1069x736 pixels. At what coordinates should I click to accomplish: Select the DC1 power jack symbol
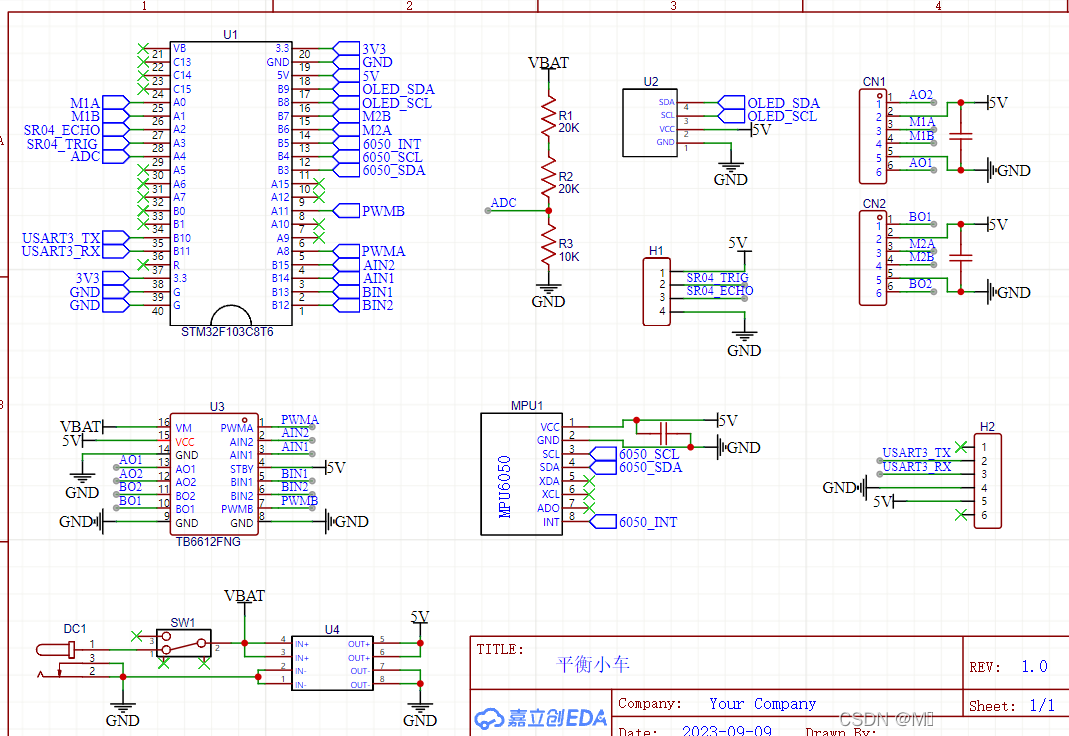(x=58, y=650)
